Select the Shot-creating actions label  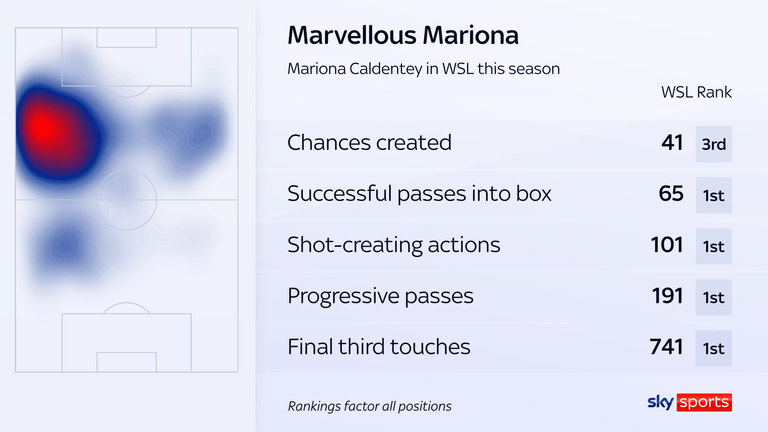[394, 245]
